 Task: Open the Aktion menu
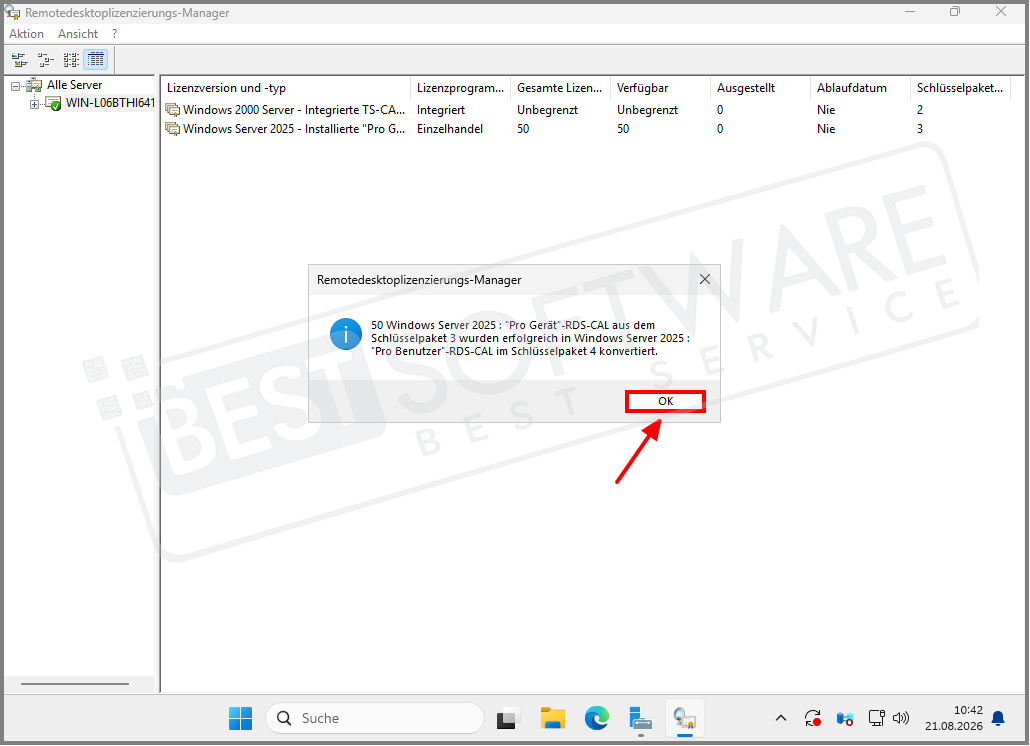pyautogui.click(x=26, y=33)
